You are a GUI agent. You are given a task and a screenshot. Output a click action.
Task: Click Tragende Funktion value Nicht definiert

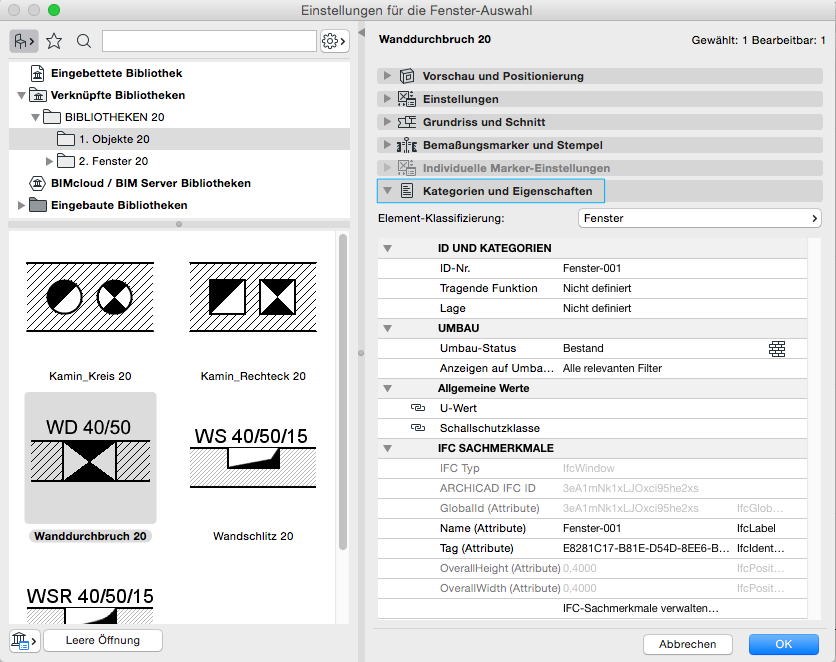click(x=597, y=288)
